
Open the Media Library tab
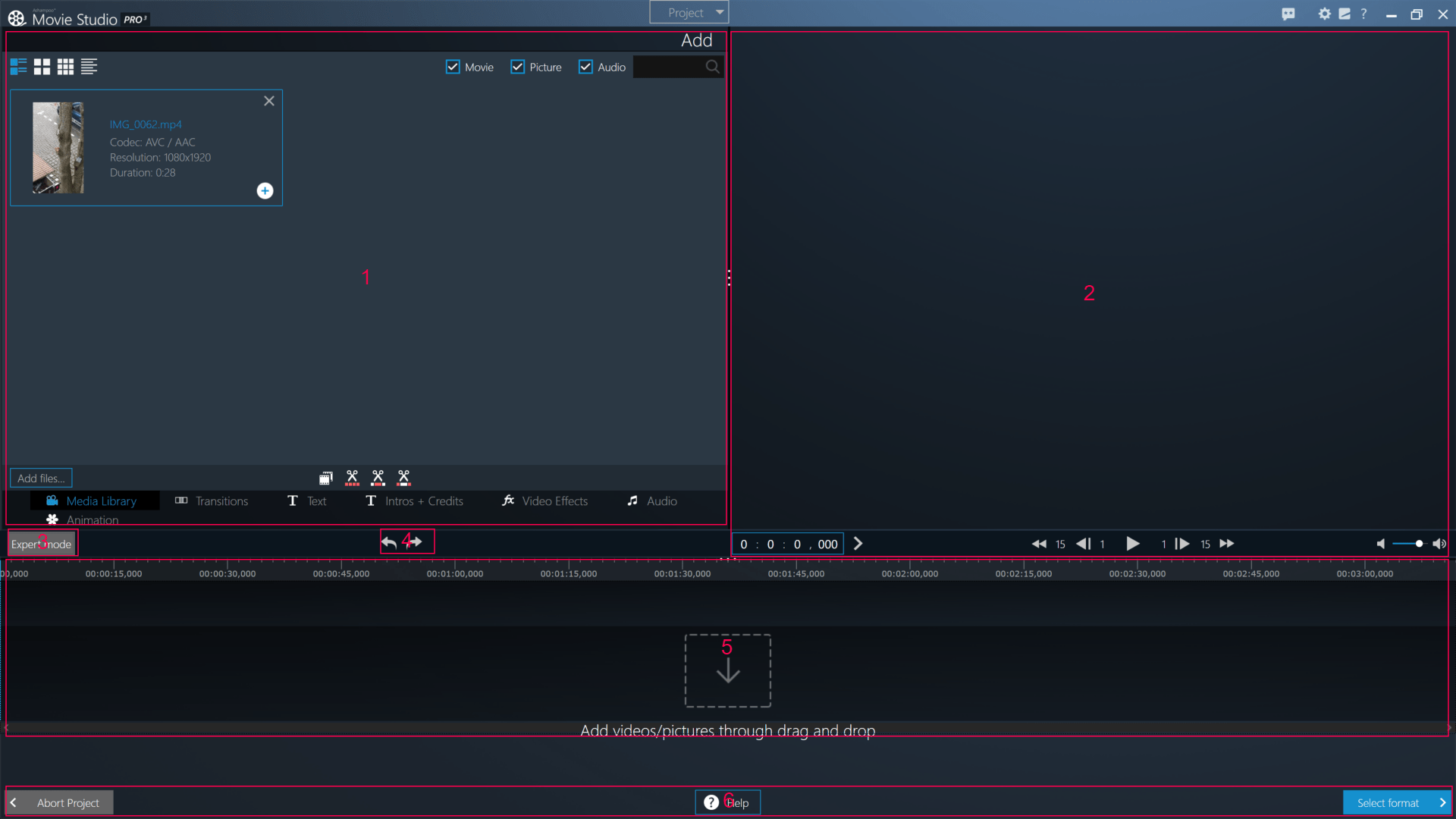coord(95,500)
